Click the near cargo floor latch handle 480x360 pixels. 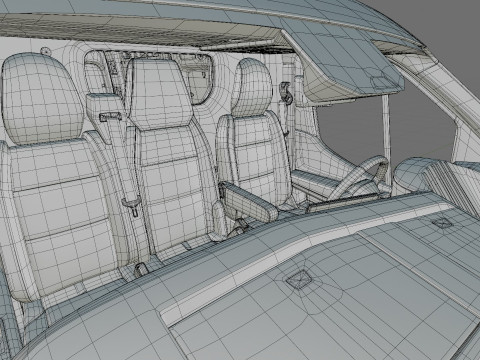tap(299, 279)
